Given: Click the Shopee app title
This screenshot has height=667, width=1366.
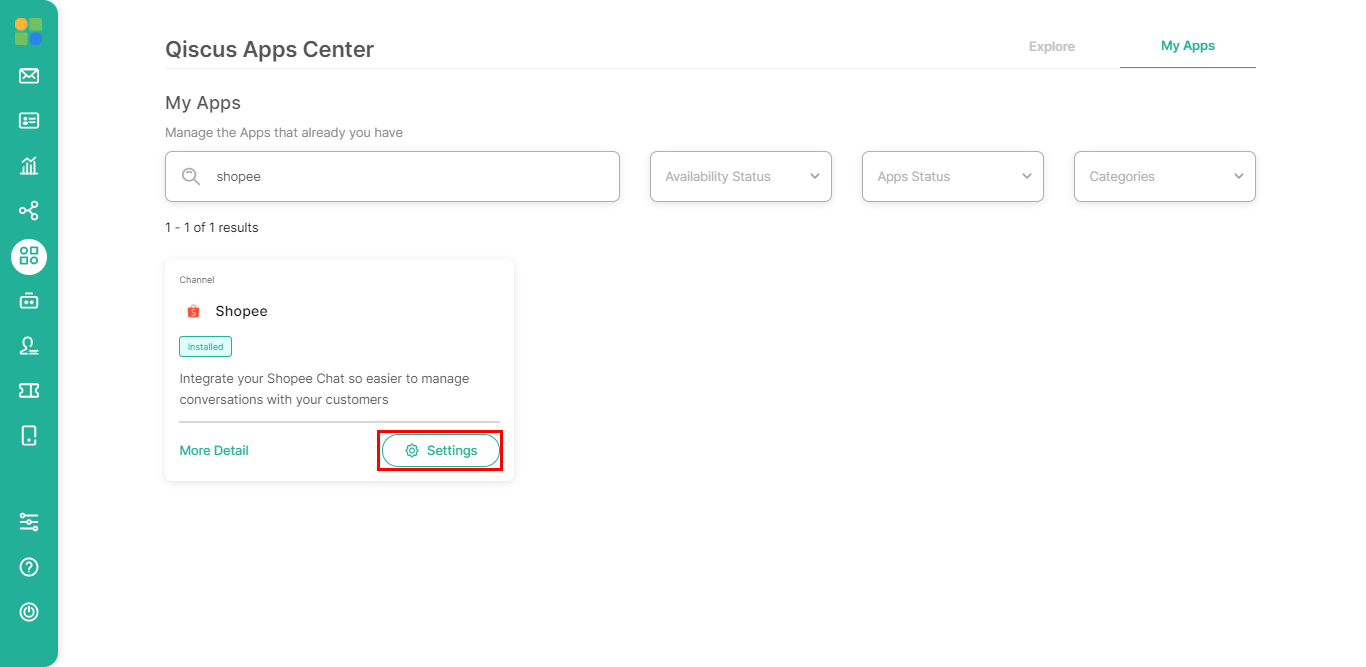Looking at the screenshot, I should click(x=242, y=311).
